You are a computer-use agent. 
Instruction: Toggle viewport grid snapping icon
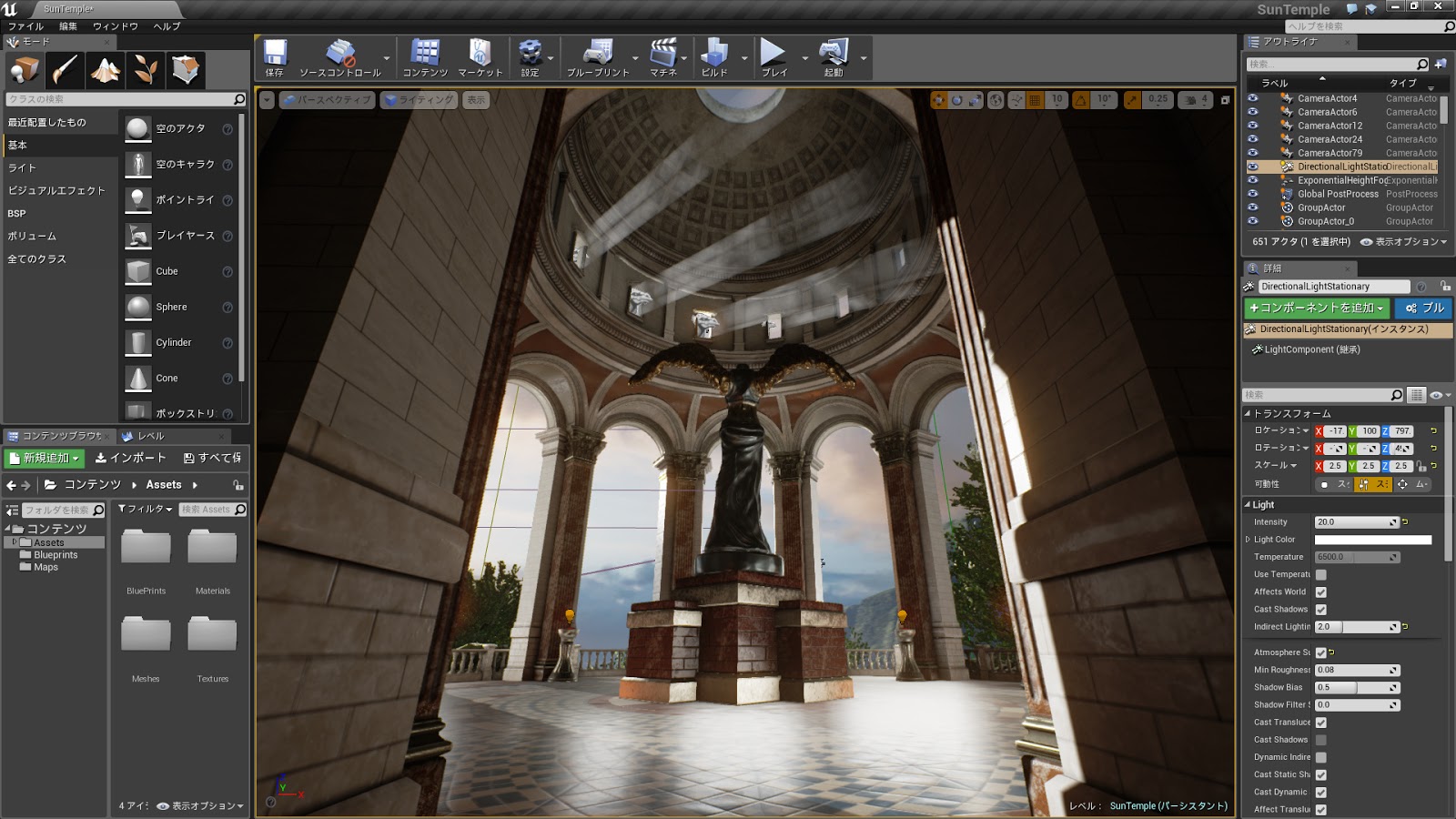click(1035, 100)
